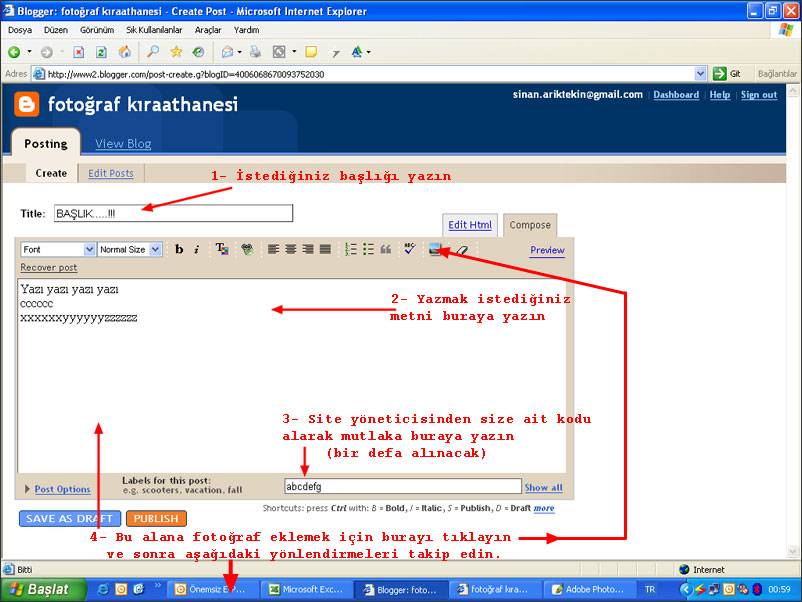The width and height of the screenshot is (802, 602).
Task: Click the Blogger logo icon
Action: (x=27, y=104)
